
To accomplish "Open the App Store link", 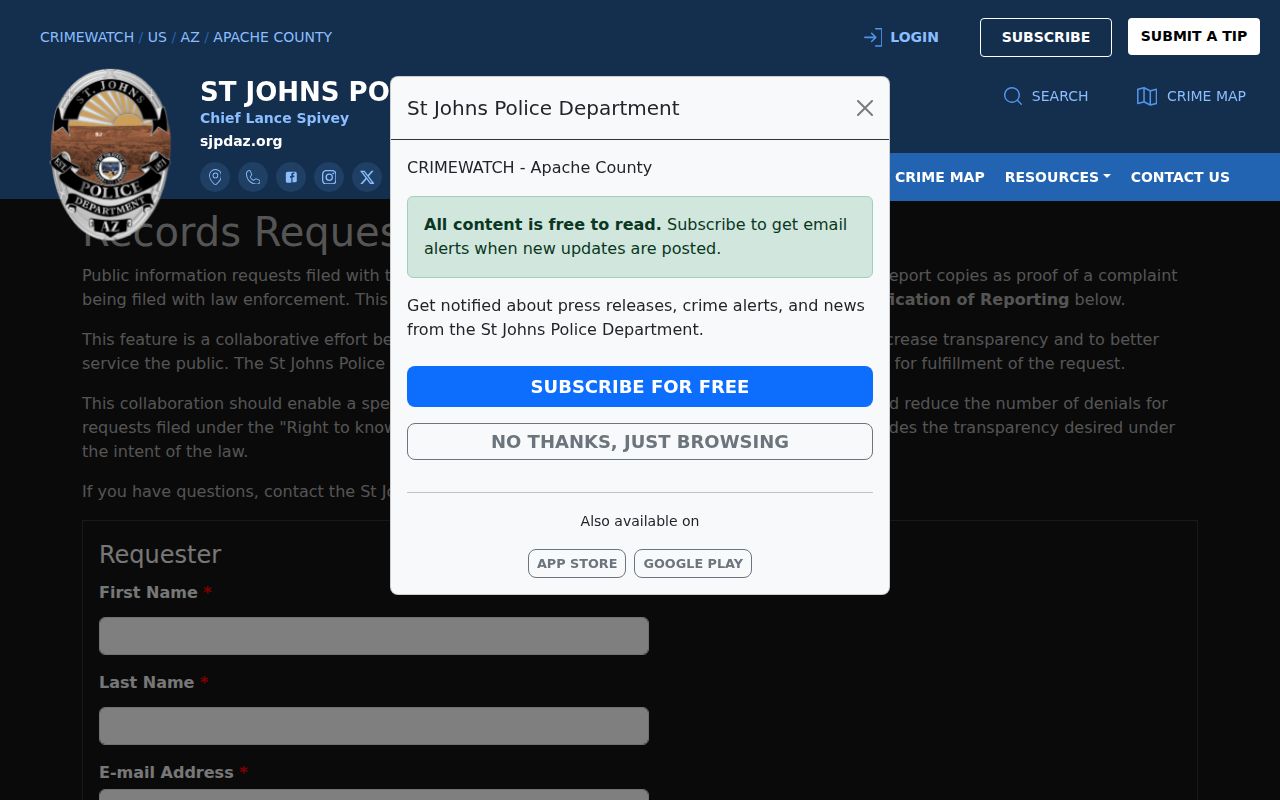I will click(577, 563).
